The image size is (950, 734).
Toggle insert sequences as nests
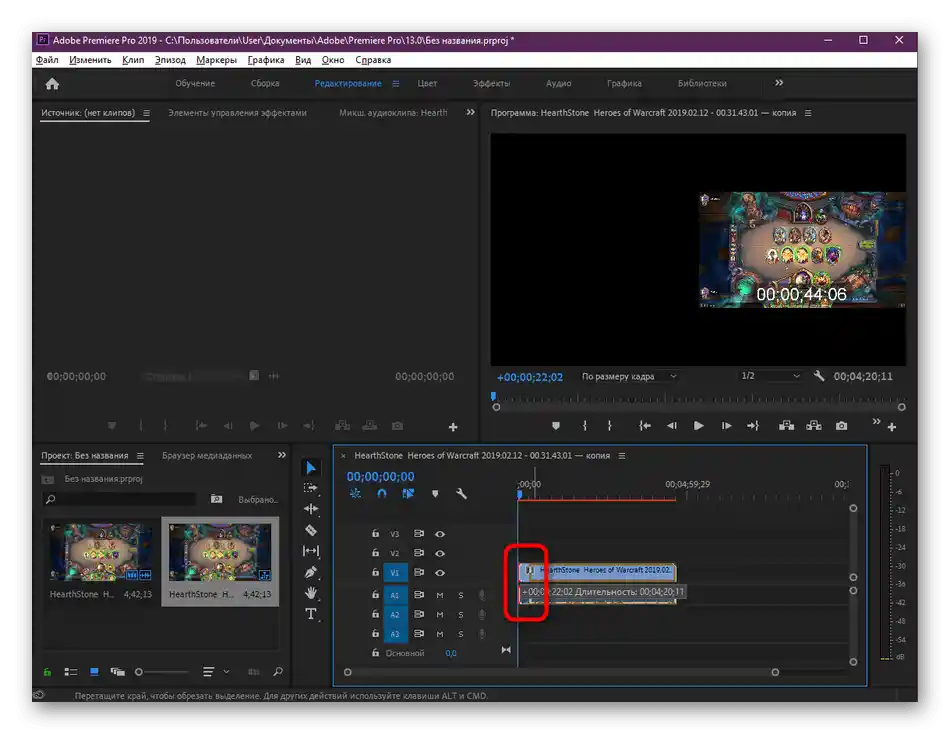(355, 493)
